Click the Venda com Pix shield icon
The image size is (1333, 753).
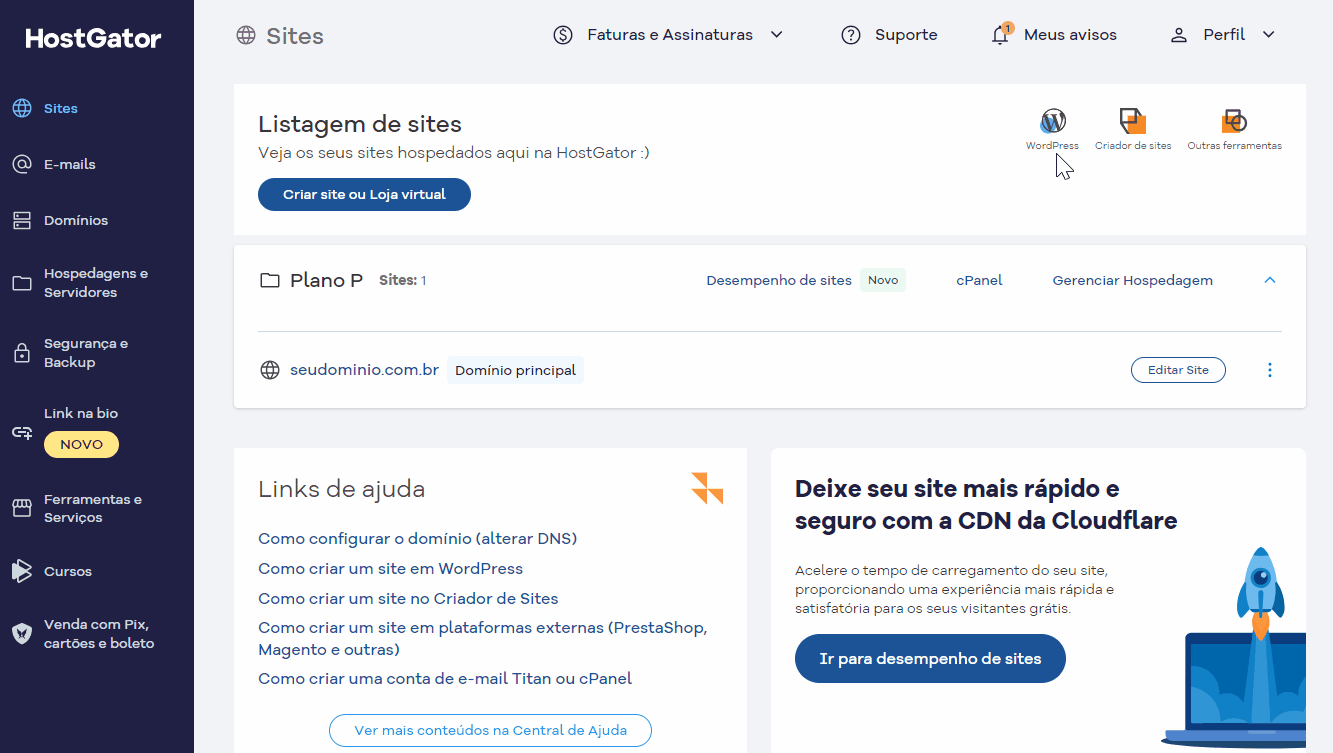click(22, 633)
